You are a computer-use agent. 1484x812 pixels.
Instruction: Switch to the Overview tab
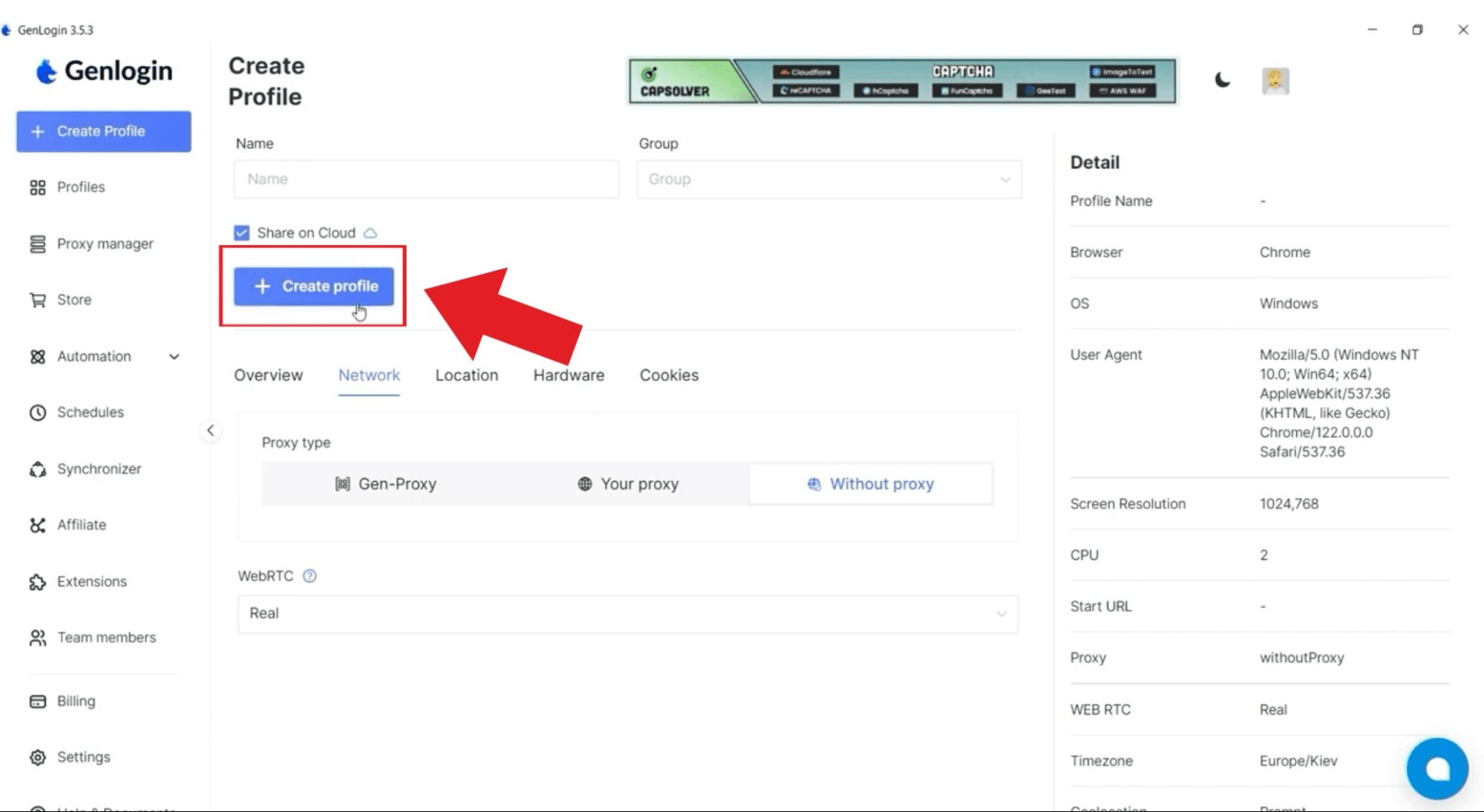click(x=268, y=376)
